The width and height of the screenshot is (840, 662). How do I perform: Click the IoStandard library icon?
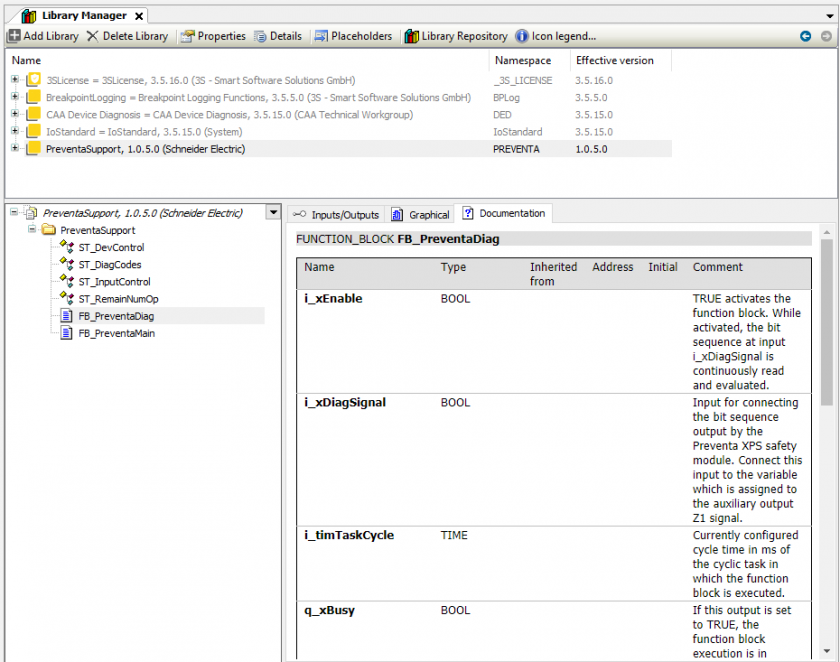click(x=34, y=131)
